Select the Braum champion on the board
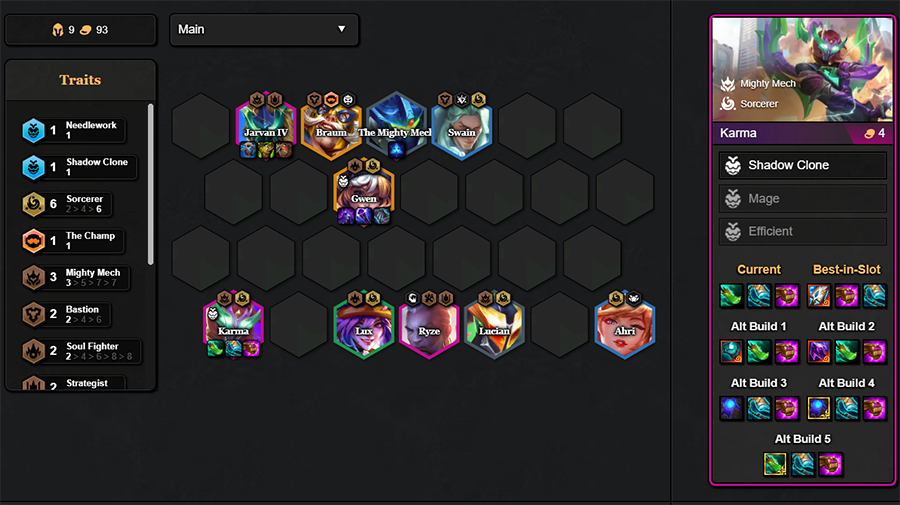Screen dimensions: 900x505 (x=331, y=126)
